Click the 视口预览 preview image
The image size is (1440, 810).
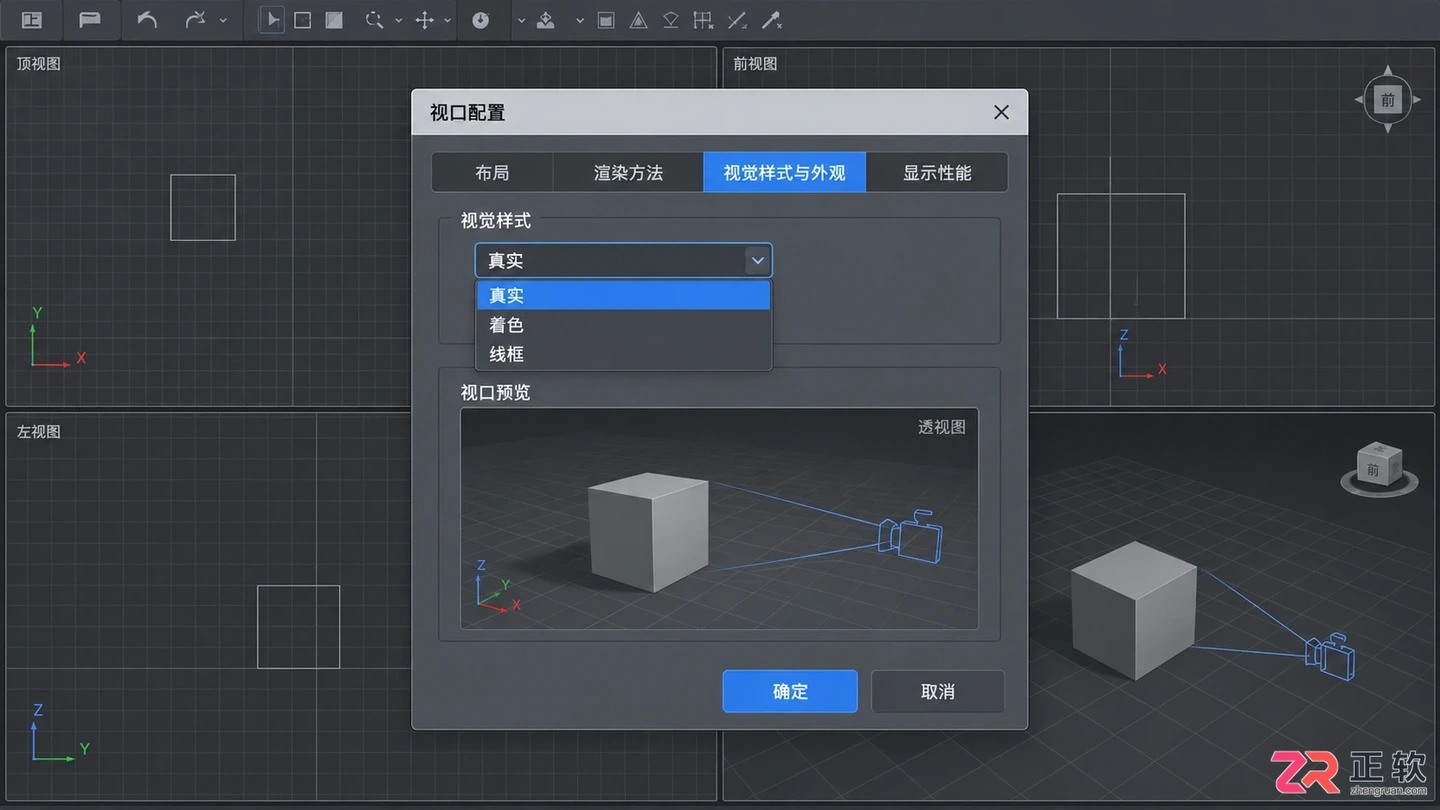click(x=719, y=519)
